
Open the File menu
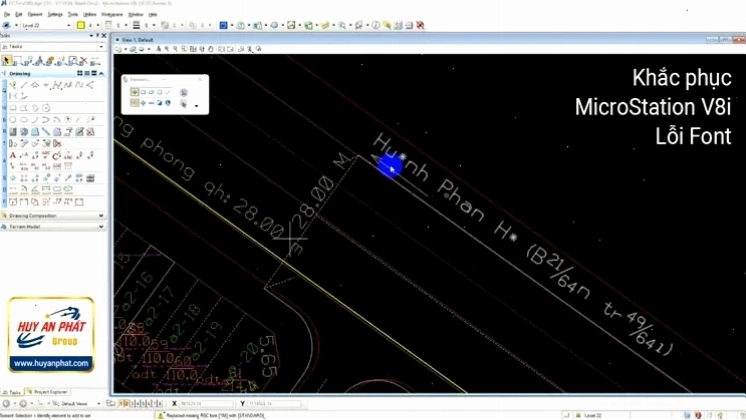[7, 15]
